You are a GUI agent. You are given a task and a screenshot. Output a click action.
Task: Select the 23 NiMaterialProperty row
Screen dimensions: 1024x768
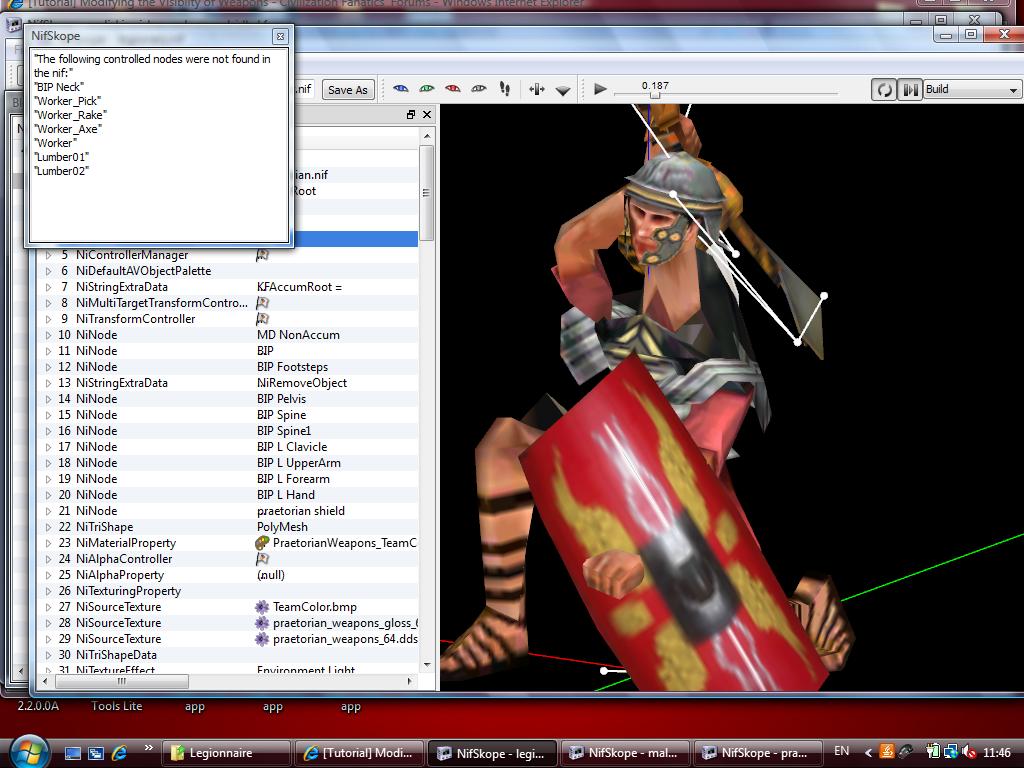[227, 543]
